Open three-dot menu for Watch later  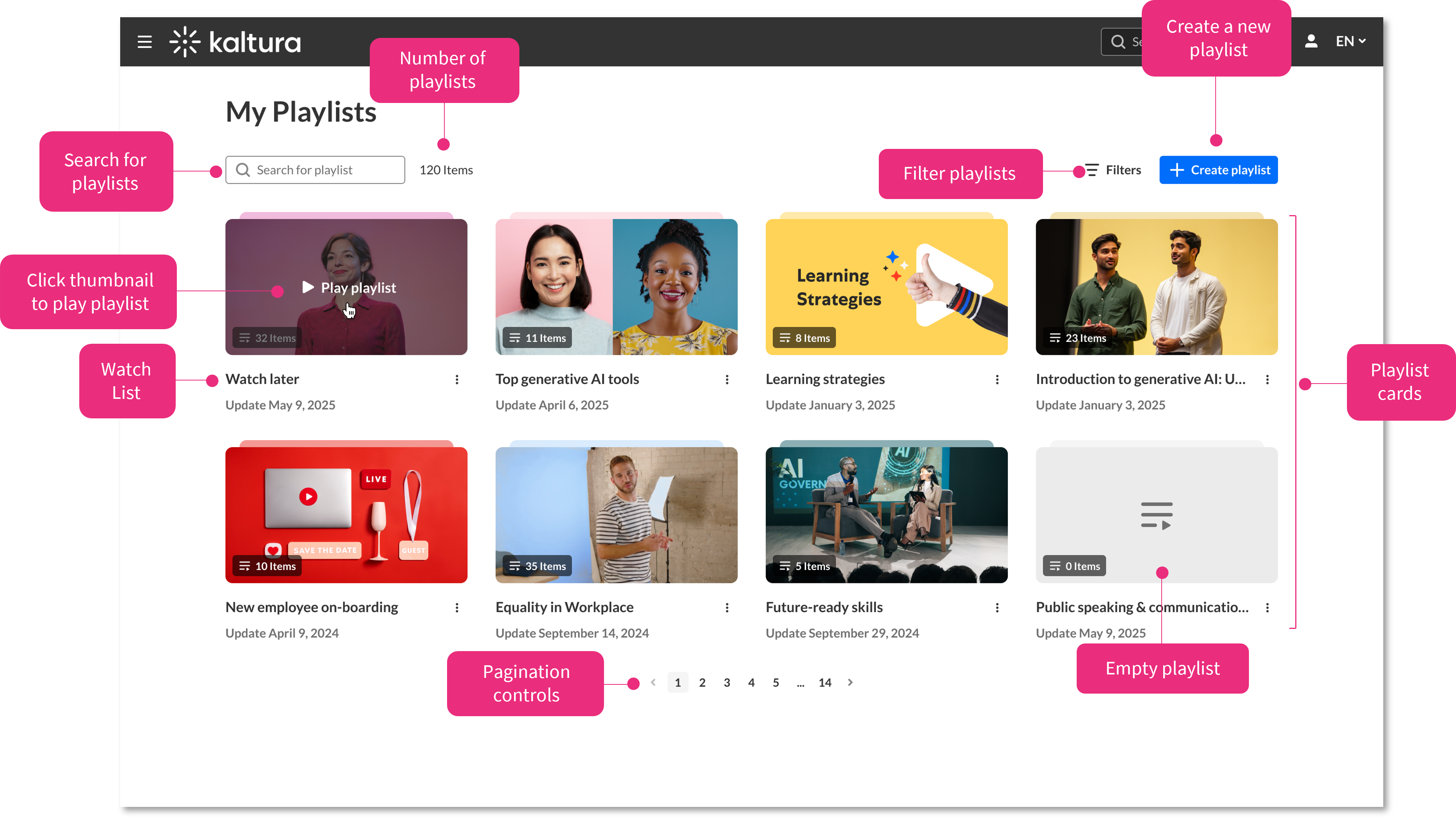(x=457, y=380)
